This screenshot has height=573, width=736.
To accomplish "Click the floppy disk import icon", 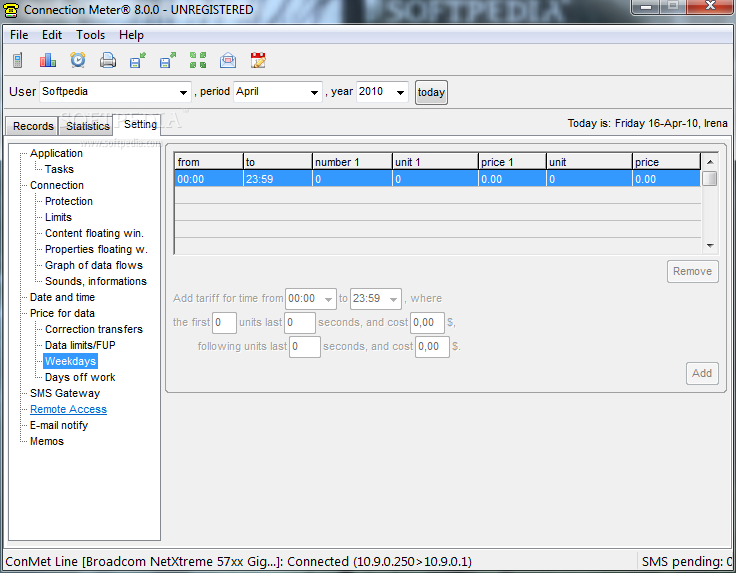I will tap(138, 60).
